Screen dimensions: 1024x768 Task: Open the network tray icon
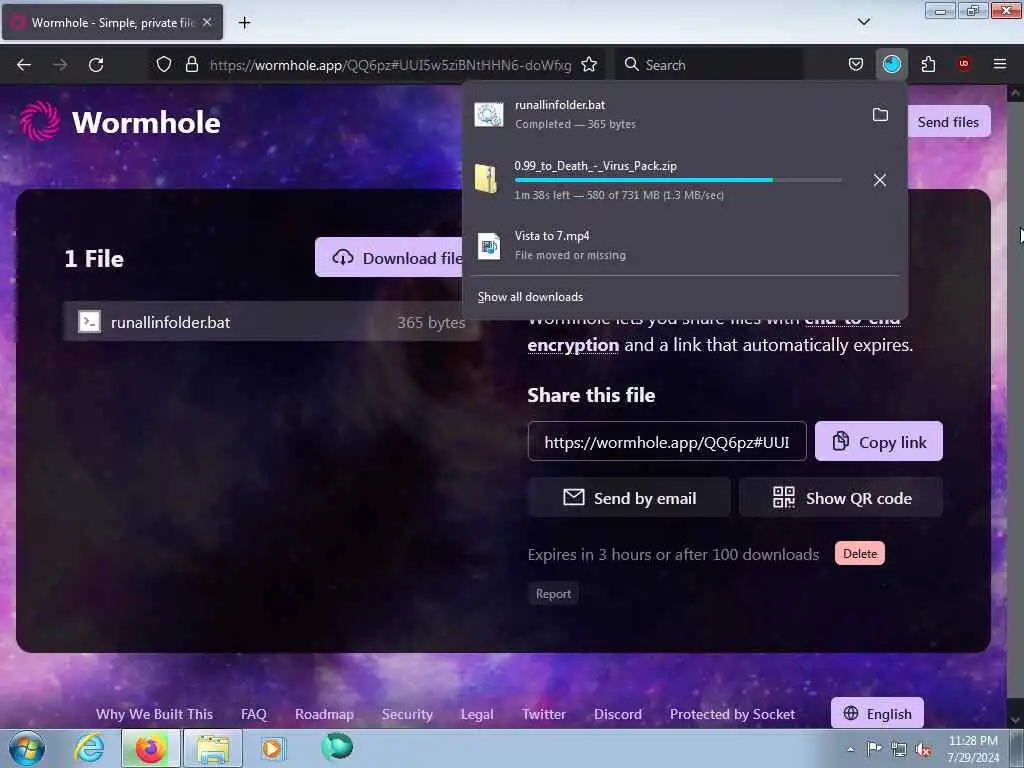[x=899, y=749]
